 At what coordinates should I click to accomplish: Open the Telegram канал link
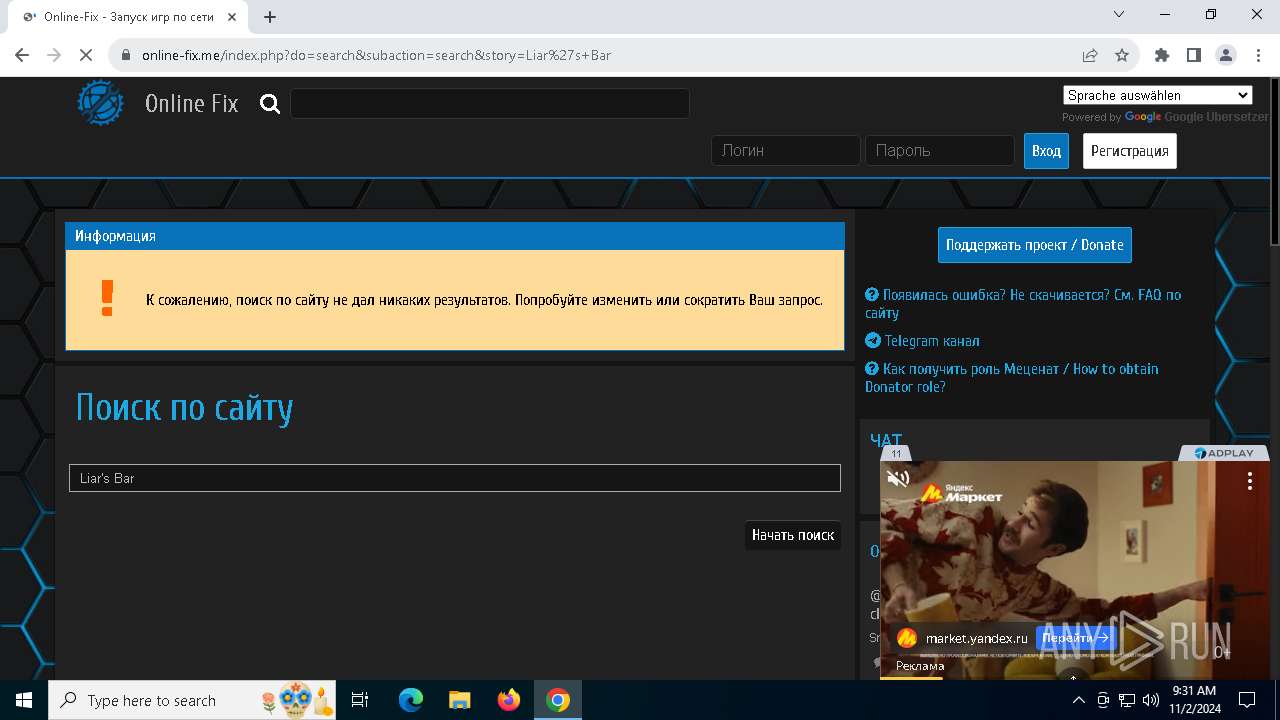pos(932,341)
